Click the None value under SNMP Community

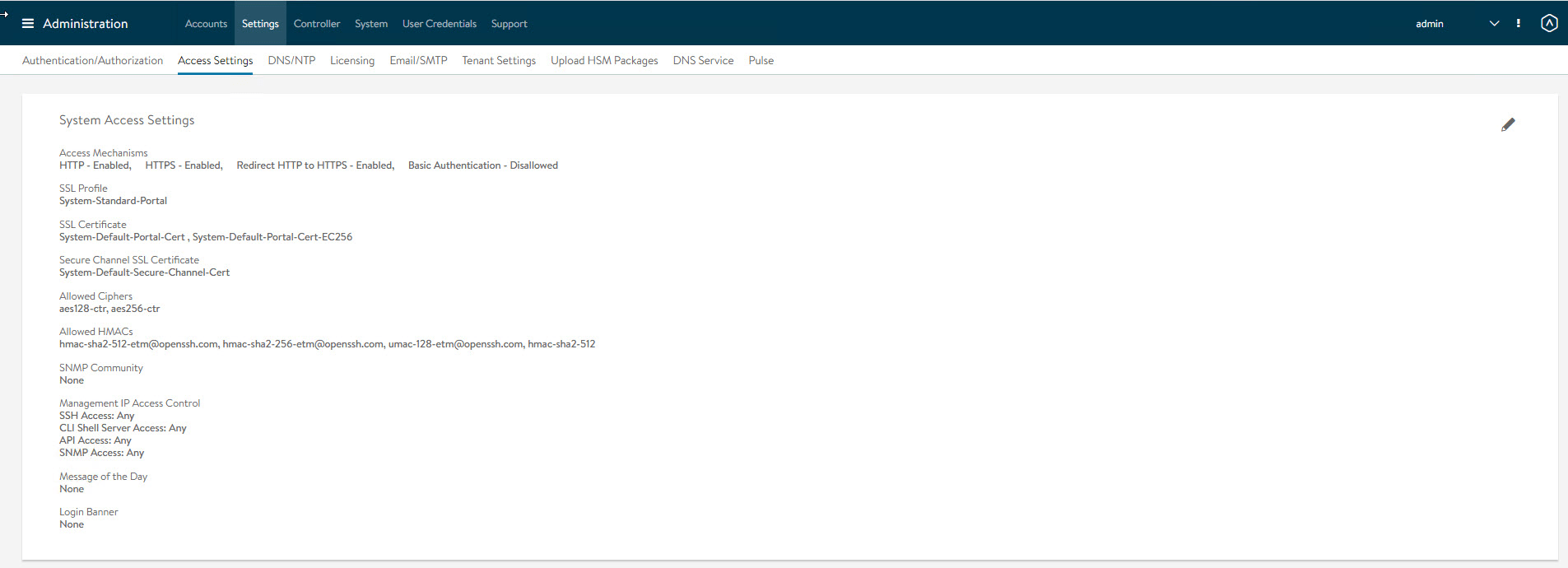point(72,380)
